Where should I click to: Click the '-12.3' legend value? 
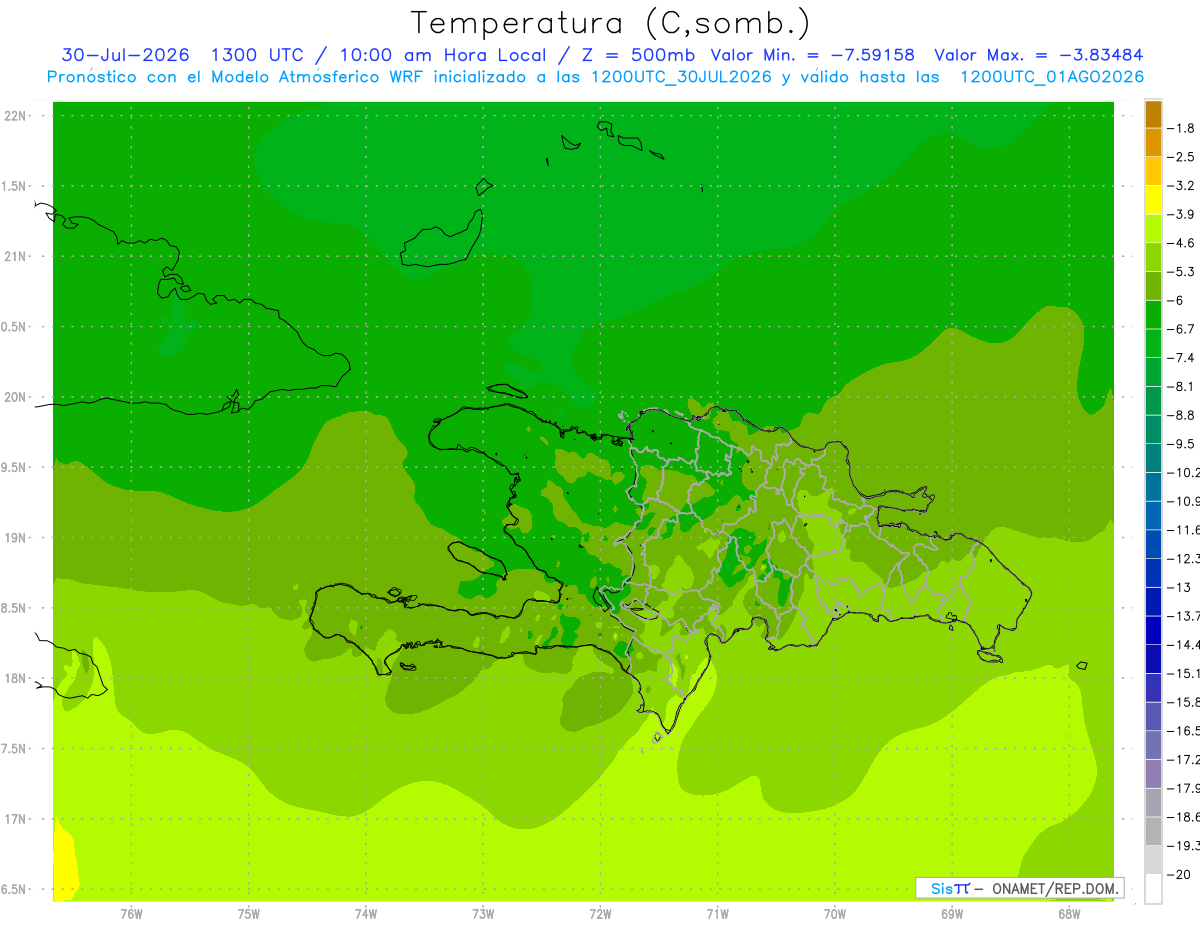tap(1182, 559)
